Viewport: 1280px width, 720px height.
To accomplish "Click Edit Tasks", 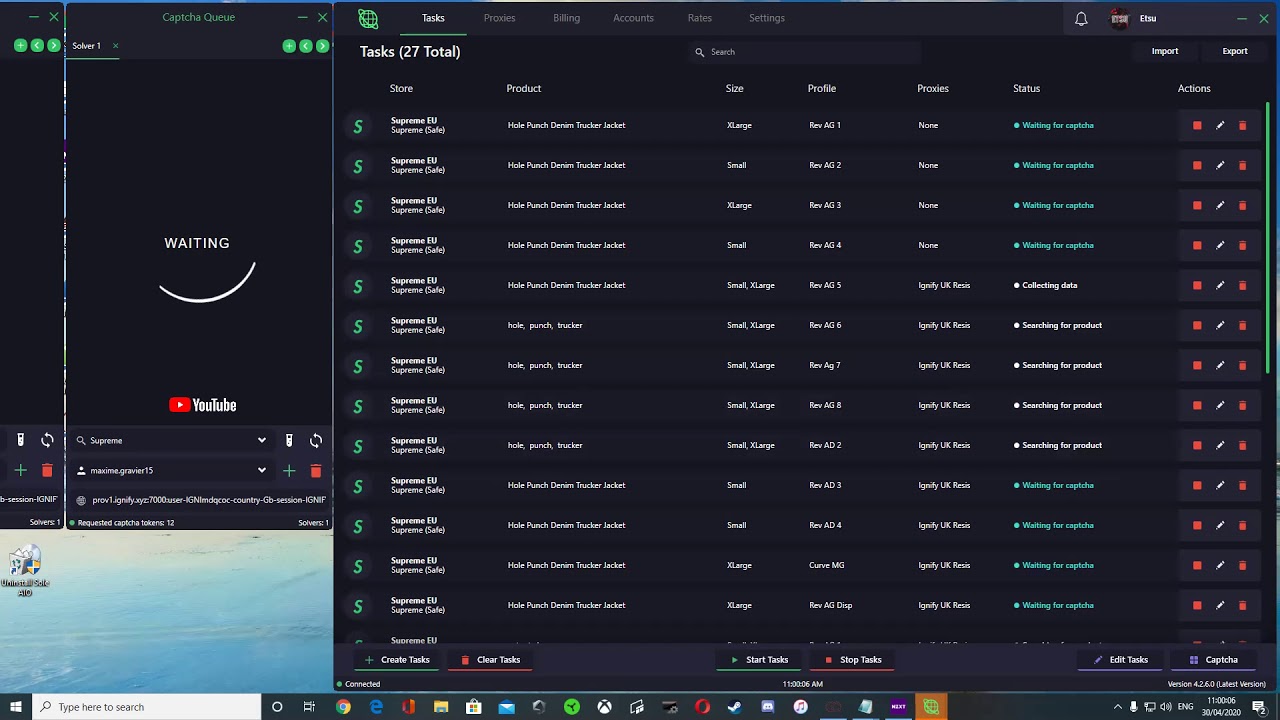I will (x=1121, y=660).
